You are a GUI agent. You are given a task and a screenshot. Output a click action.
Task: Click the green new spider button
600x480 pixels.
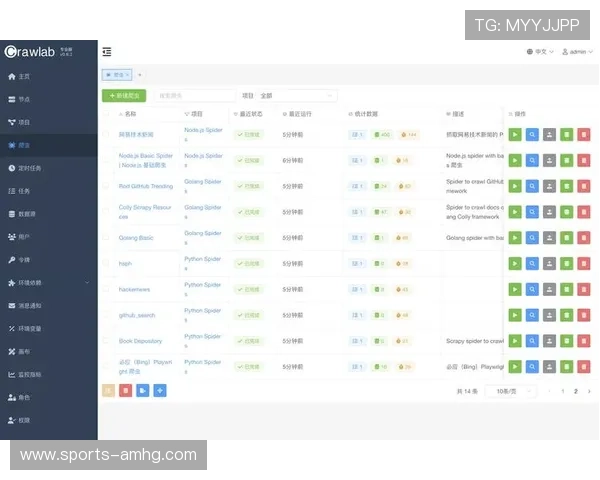click(124, 96)
